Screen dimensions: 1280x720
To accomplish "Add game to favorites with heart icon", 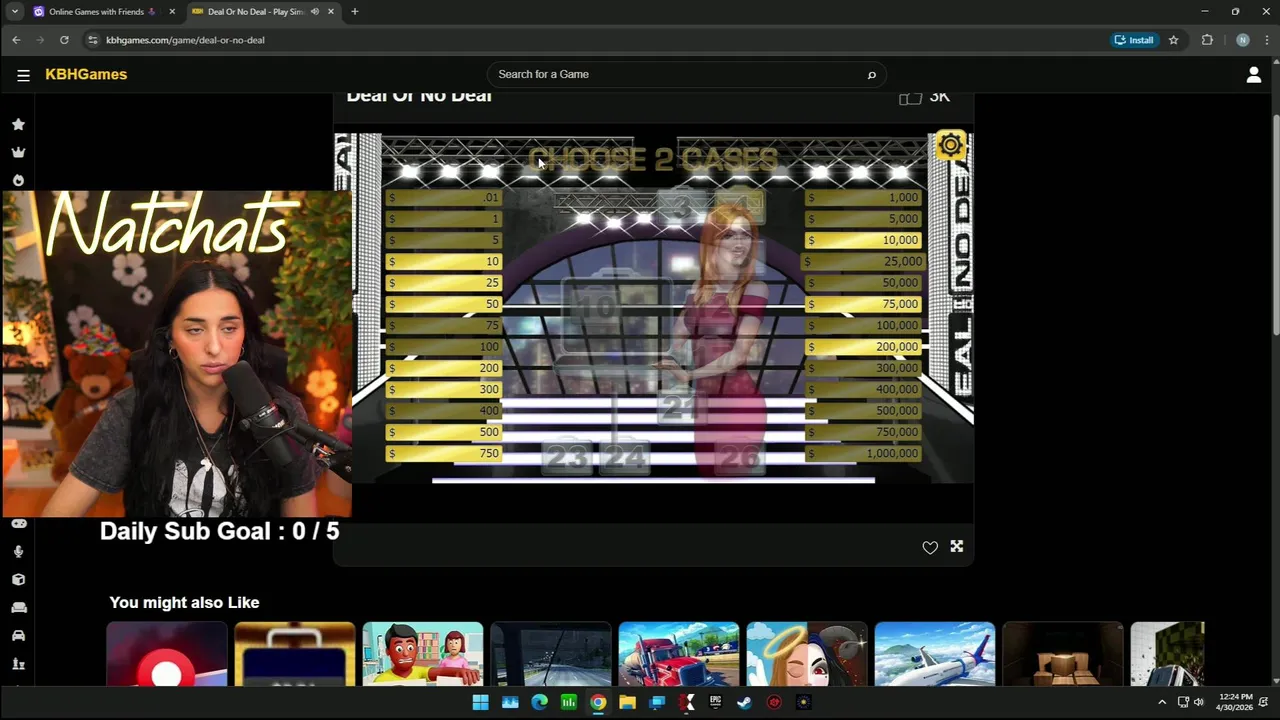I will tap(930, 547).
